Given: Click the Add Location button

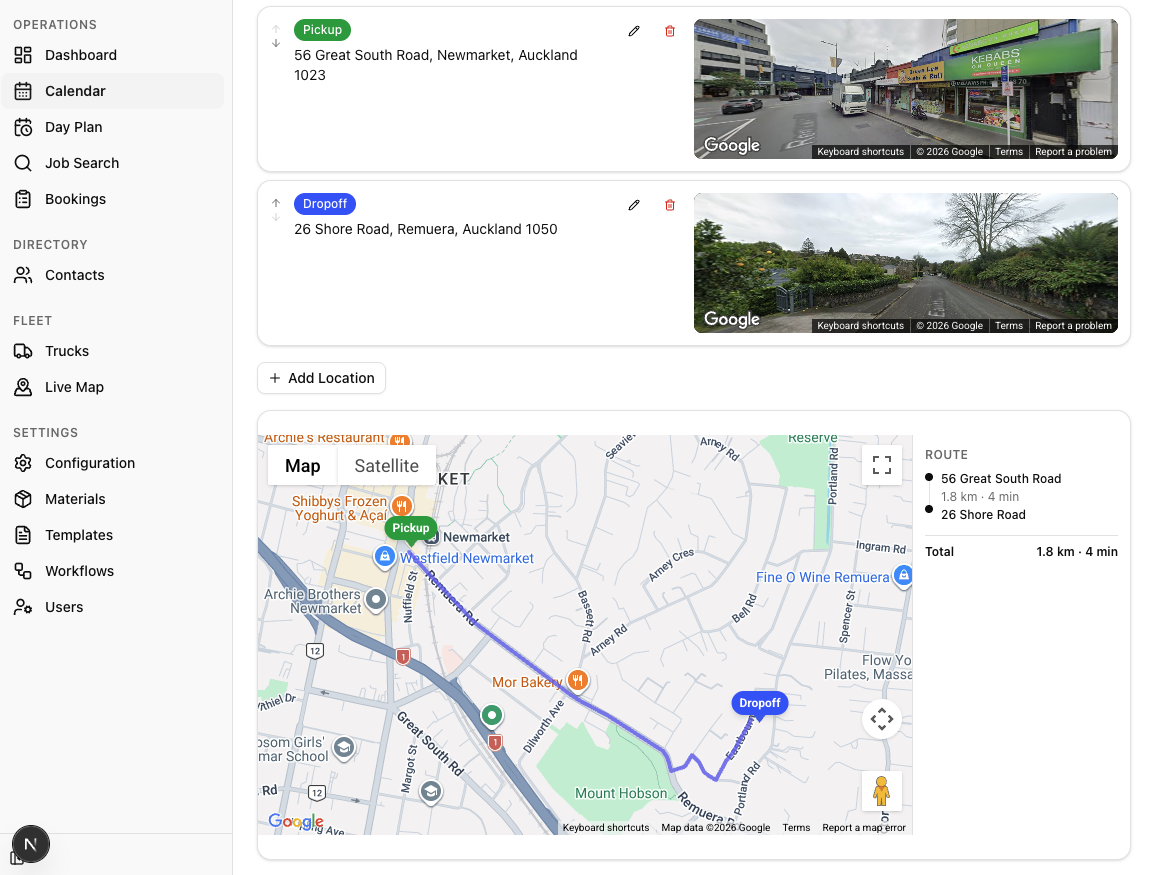Looking at the screenshot, I should [x=321, y=378].
